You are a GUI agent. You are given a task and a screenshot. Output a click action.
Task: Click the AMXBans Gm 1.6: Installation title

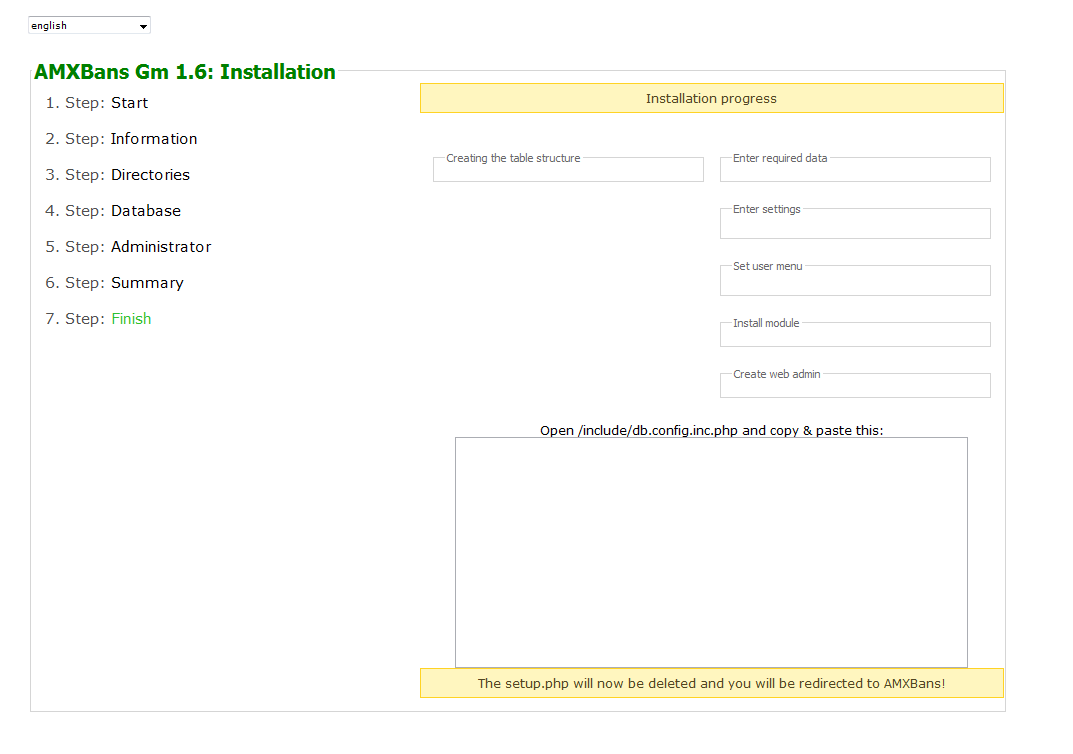(x=185, y=72)
